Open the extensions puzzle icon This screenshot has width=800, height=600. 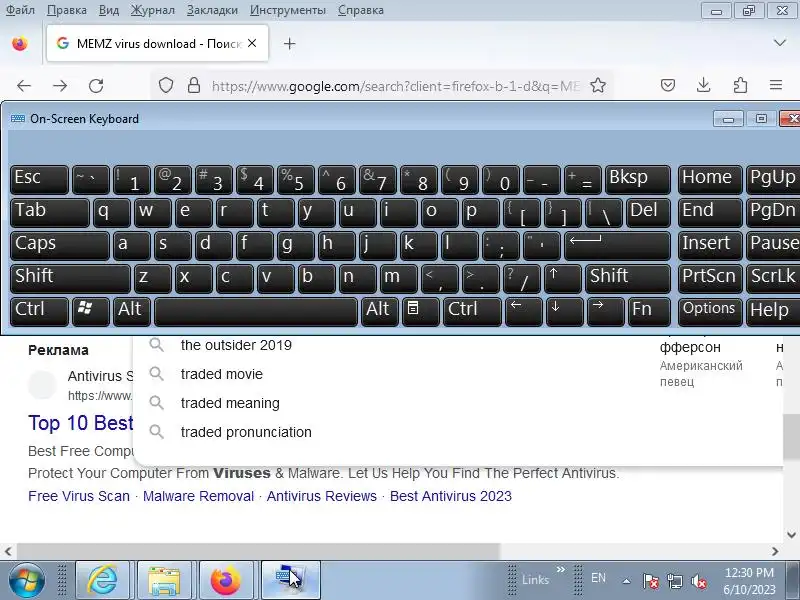point(740,85)
